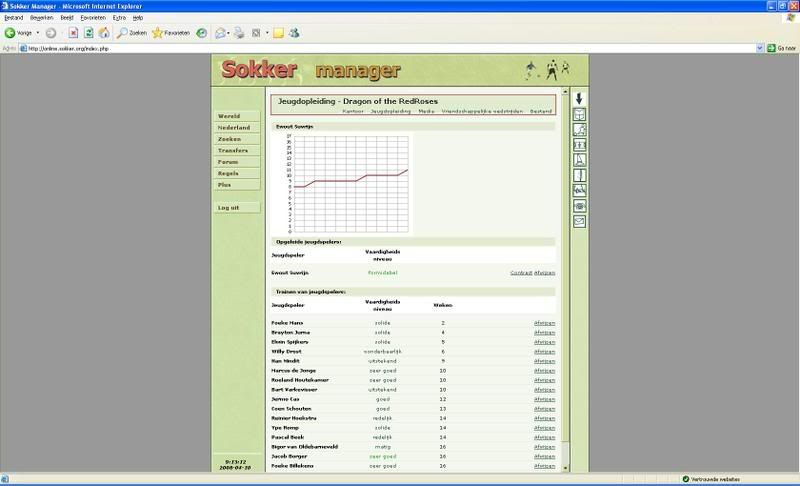Click the stadium icon in right sidebar
This screenshot has height=486, width=800.
[579, 206]
